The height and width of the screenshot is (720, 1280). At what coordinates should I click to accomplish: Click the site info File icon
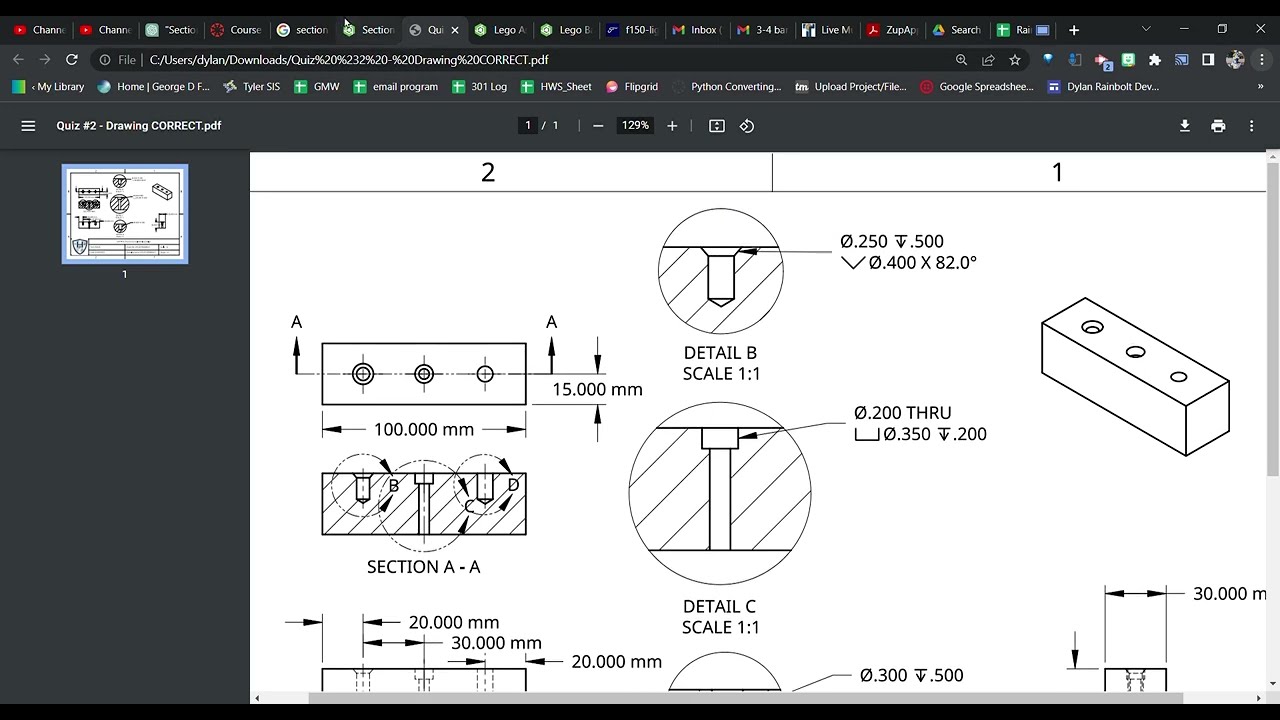(105, 60)
